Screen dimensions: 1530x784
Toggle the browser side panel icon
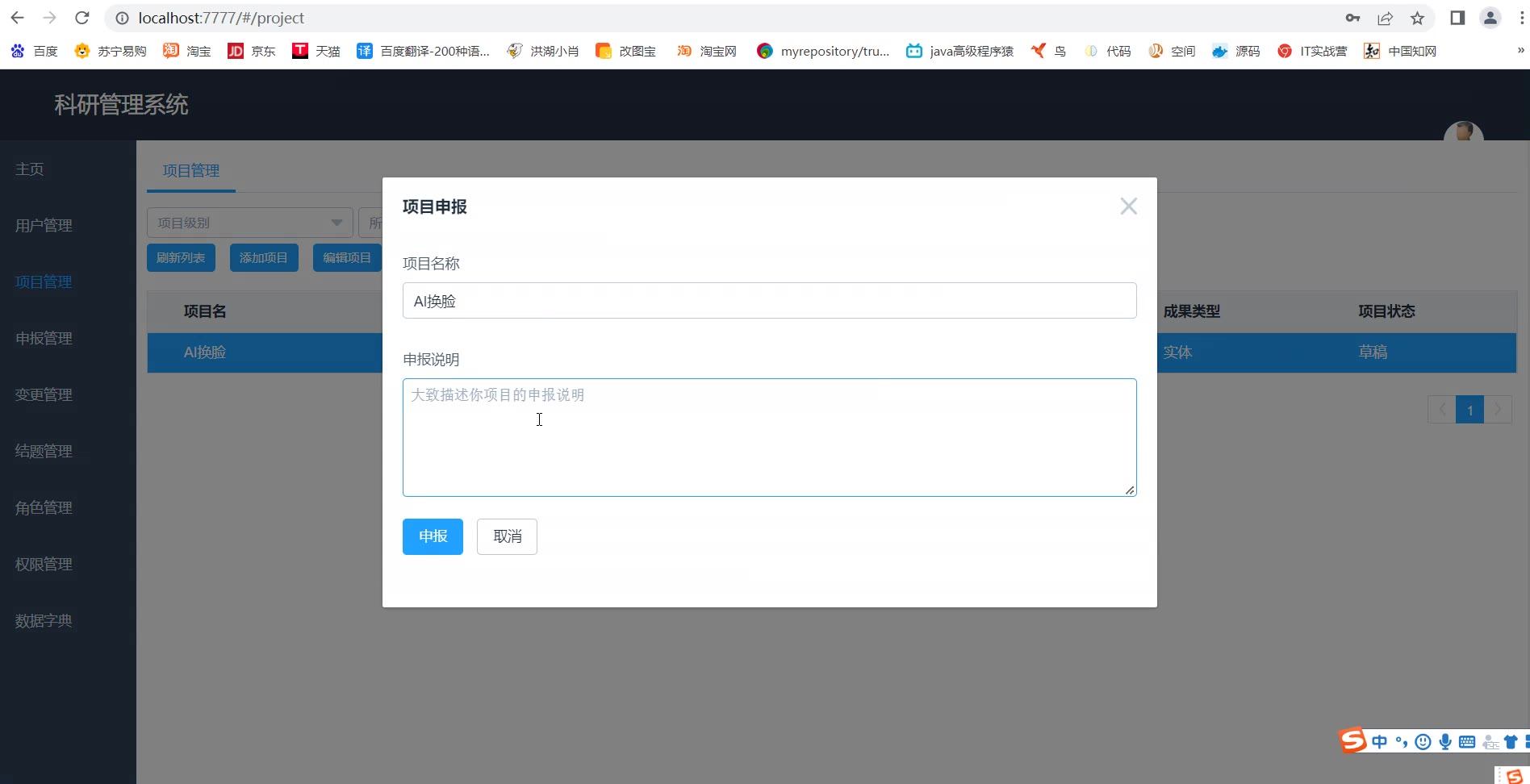(x=1457, y=18)
